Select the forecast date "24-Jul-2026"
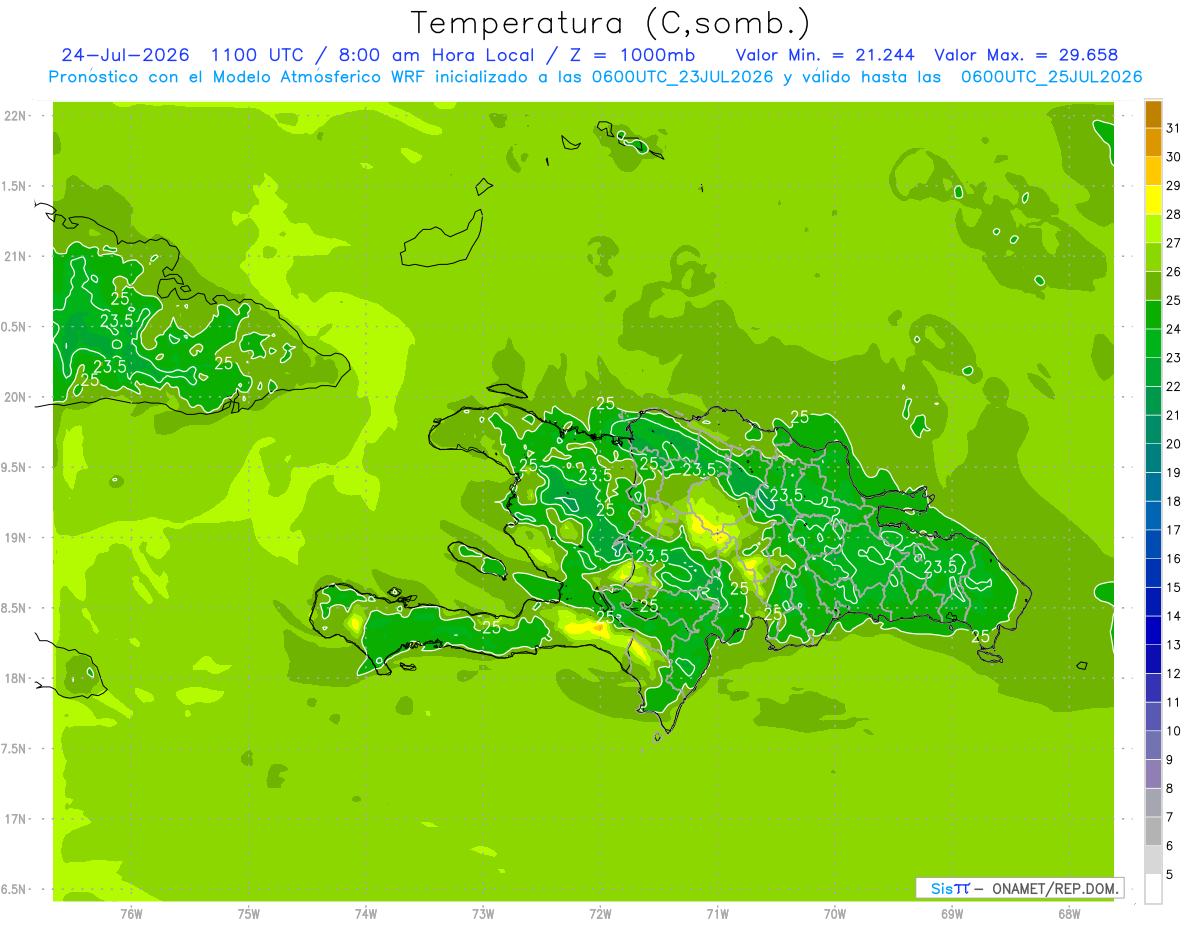Image resolution: width=1200 pixels, height=927 pixels. (125, 55)
